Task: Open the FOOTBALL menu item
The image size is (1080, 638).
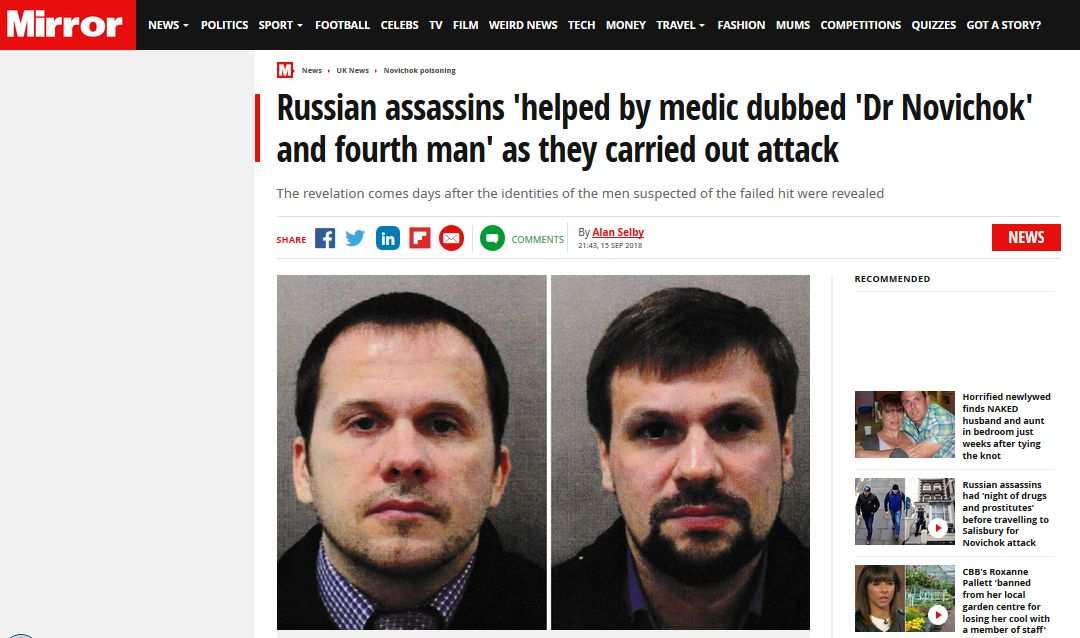Action: click(342, 25)
